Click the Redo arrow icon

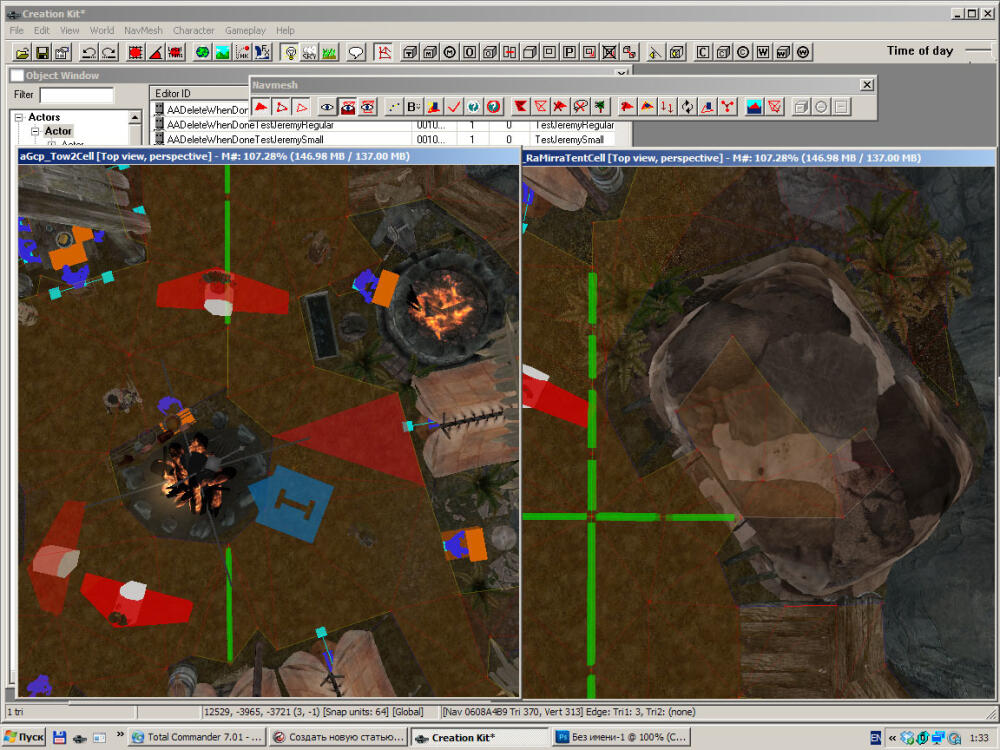[109, 52]
